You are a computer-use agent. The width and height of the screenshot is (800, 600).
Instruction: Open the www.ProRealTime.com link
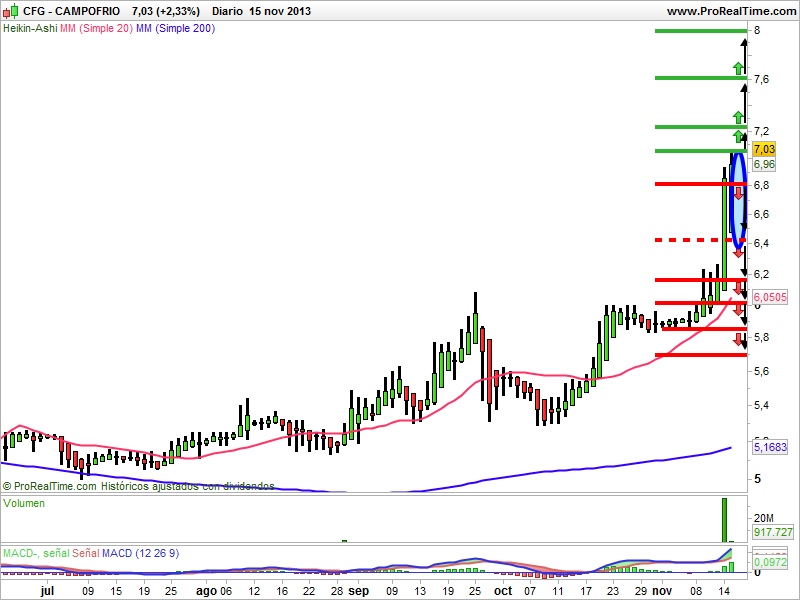tap(731, 11)
